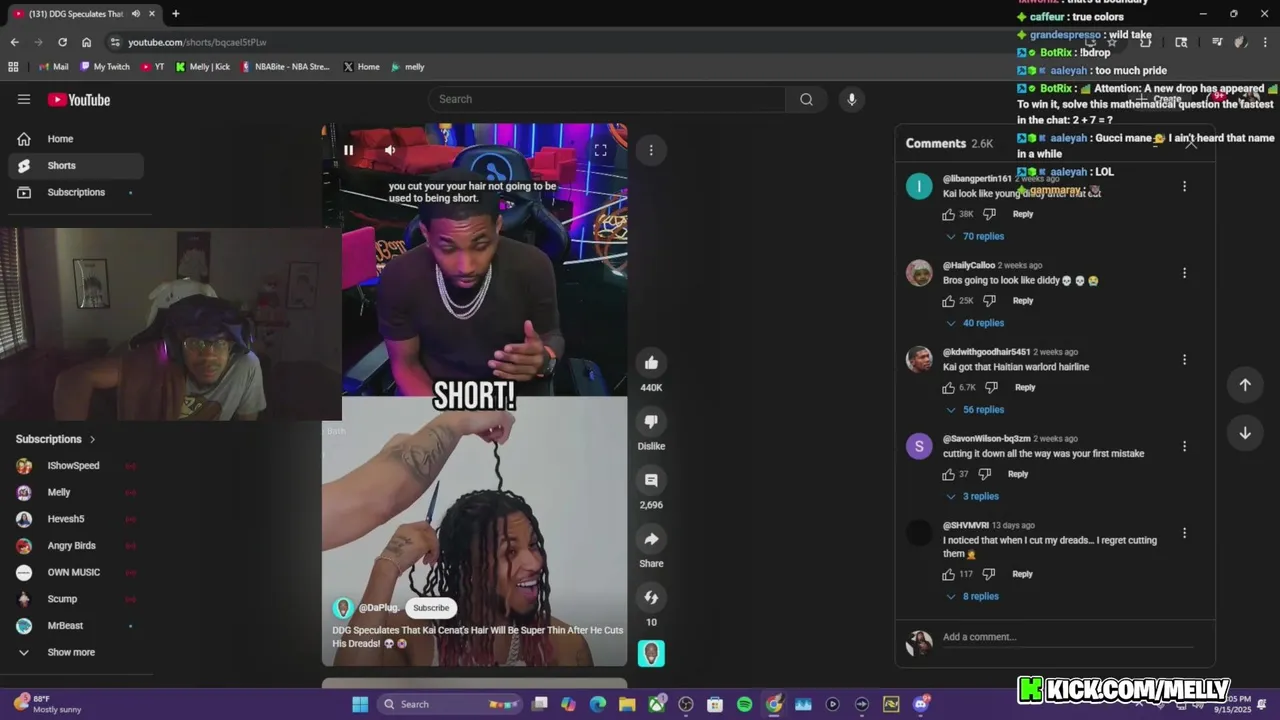The image size is (1280, 720).
Task: Select Subscriptions in the sidebar
Action: (76, 192)
